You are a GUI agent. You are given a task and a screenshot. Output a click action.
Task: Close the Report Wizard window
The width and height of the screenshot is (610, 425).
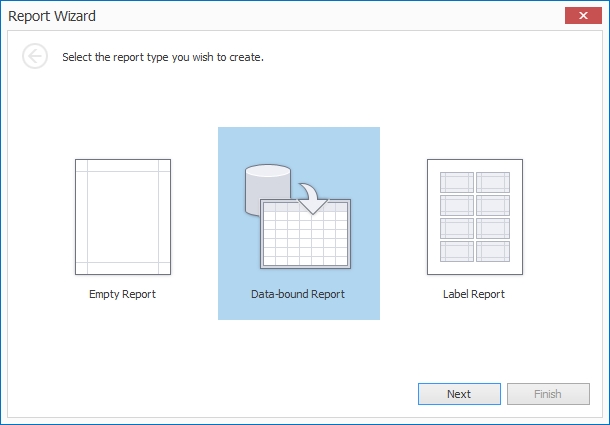578,16
